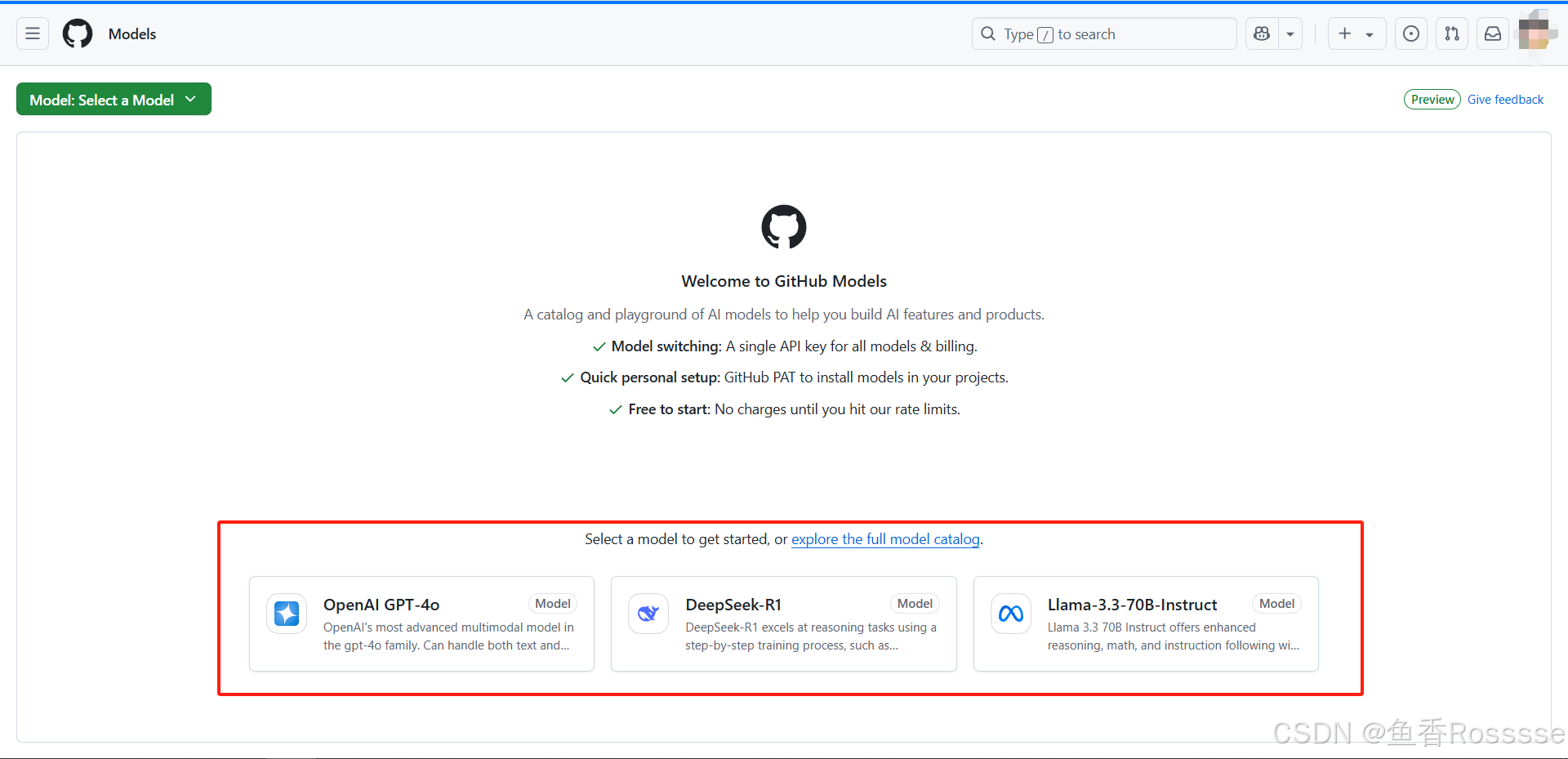The height and width of the screenshot is (759, 1568).
Task: Click the DeepSeek-R1 description text
Action: tap(811, 636)
